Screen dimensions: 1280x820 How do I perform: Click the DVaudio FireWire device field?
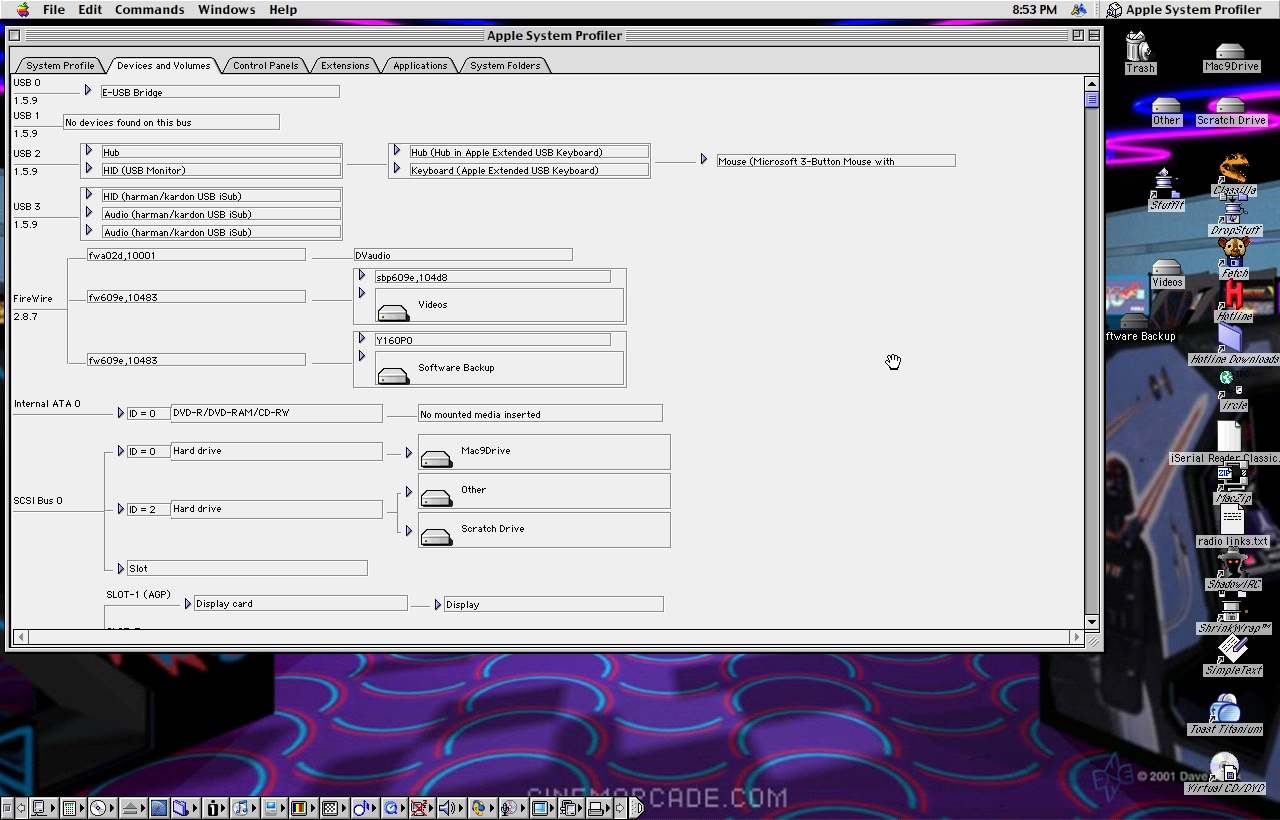point(463,255)
